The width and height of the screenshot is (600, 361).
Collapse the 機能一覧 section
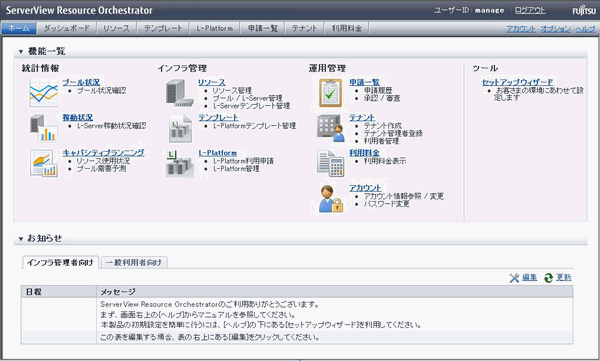21,51
